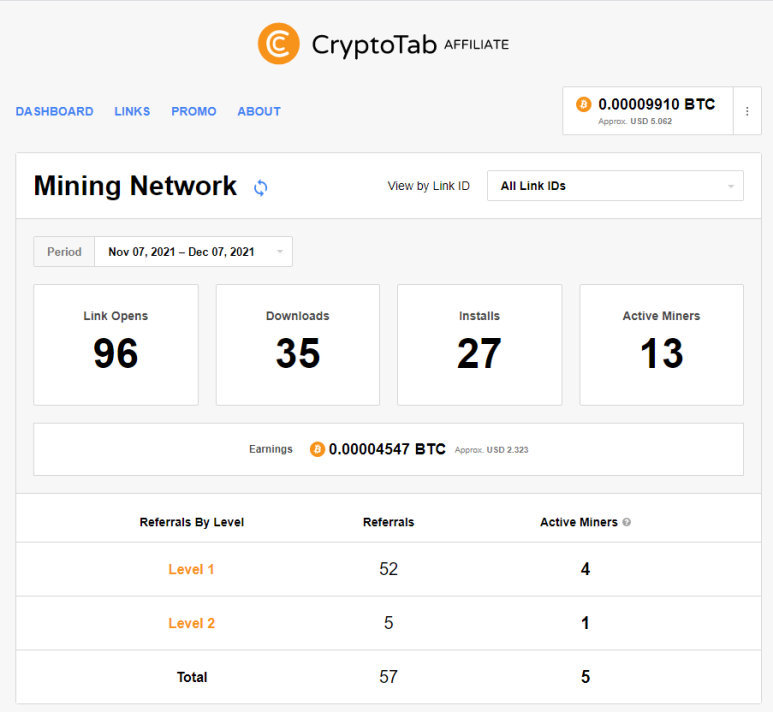
Task: Click Level 2 active miners value 1
Action: pos(585,623)
